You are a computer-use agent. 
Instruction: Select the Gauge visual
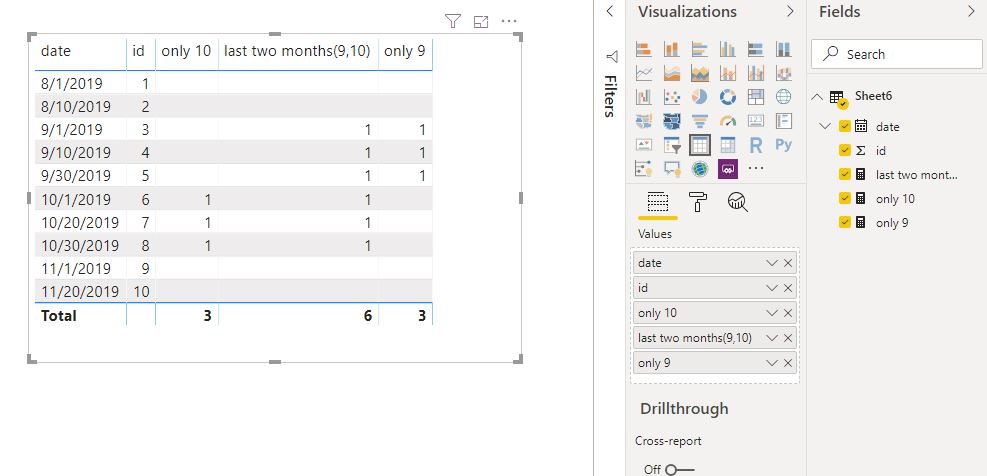(728, 121)
